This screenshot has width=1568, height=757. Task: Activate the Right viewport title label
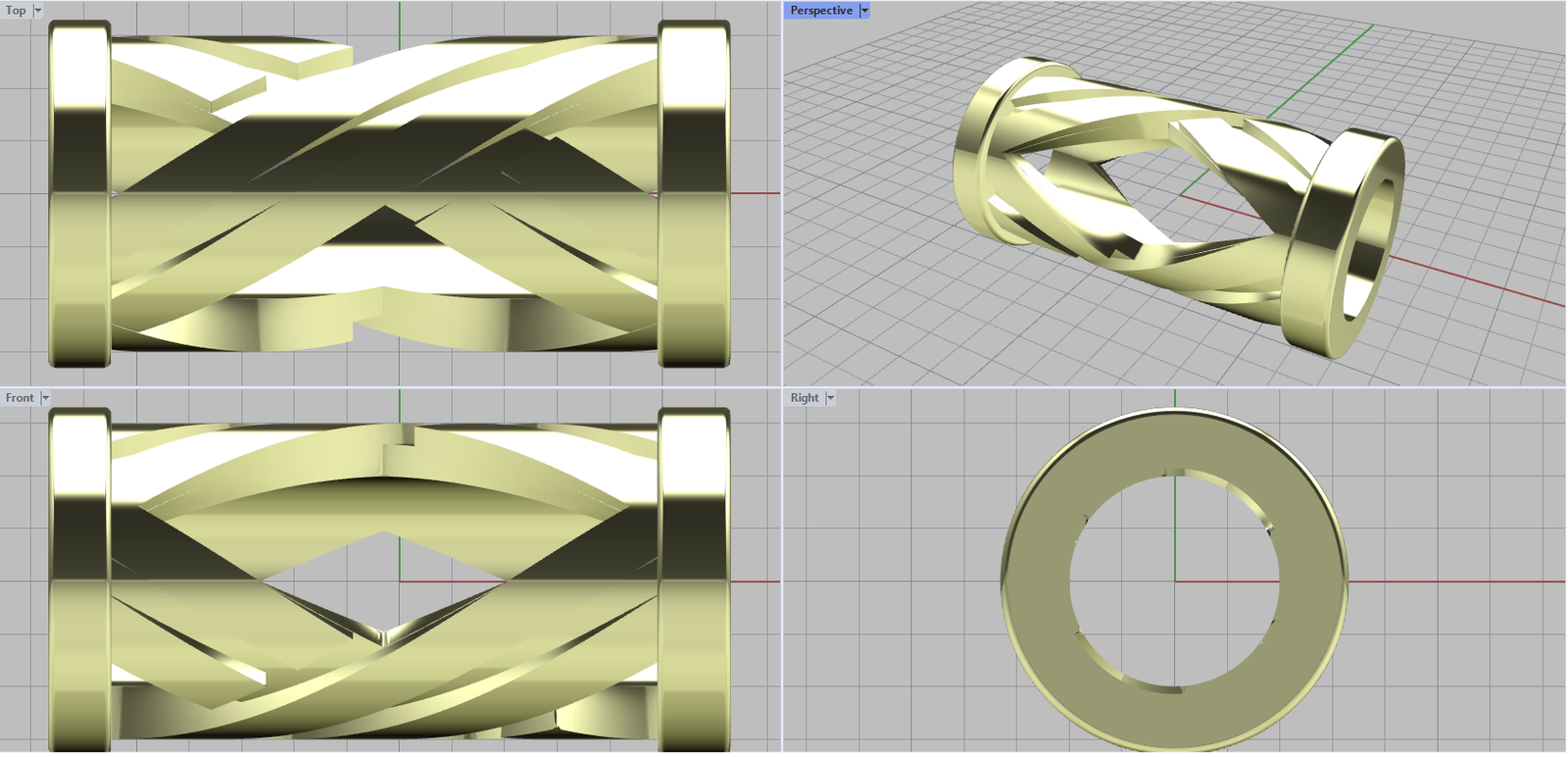805,398
